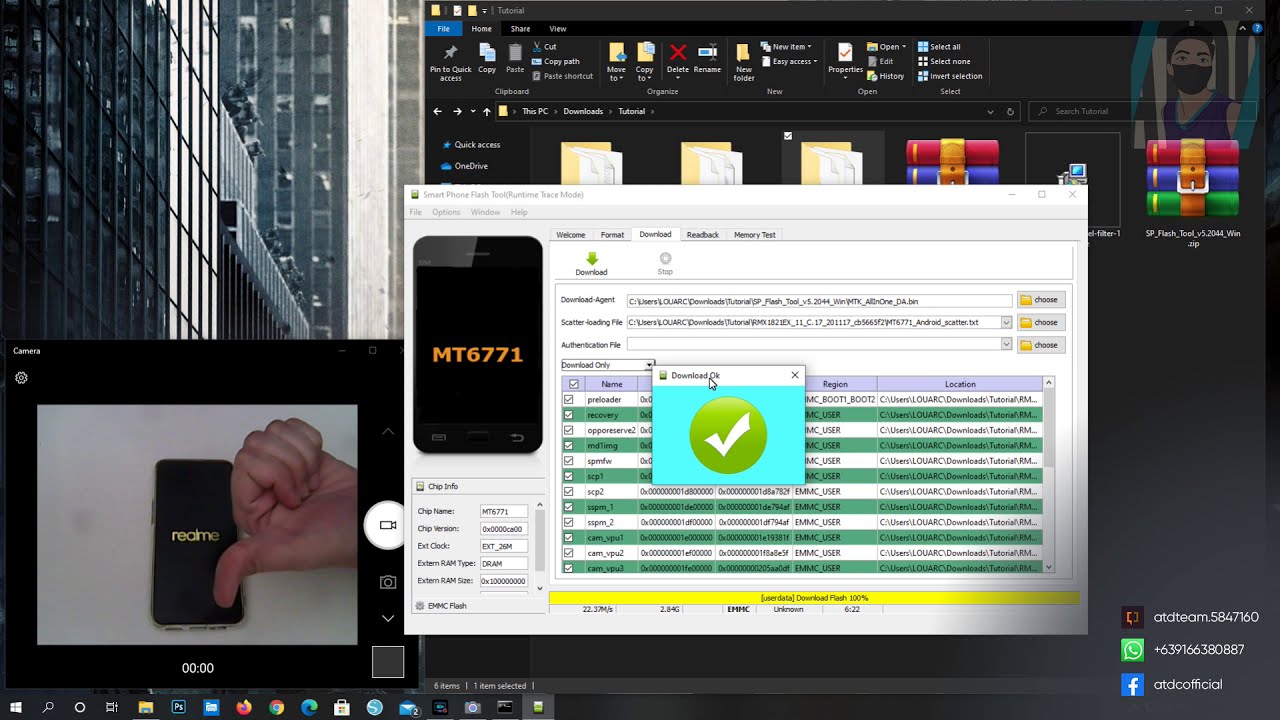Uncheck the recovery partition row
This screenshot has height=720, width=1280.
click(569, 415)
